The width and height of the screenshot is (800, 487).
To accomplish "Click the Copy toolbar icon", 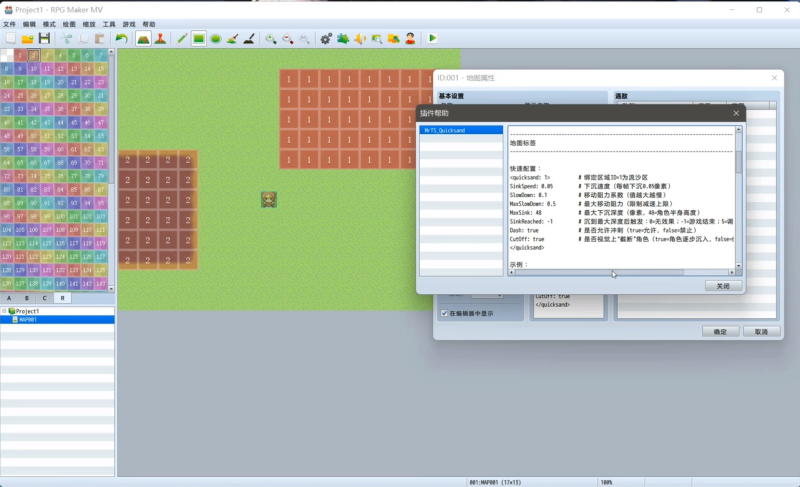I will (x=83, y=38).
